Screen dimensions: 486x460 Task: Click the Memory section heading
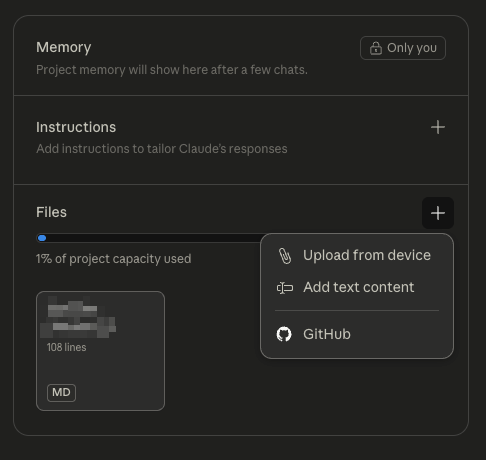tap(64, 47)
